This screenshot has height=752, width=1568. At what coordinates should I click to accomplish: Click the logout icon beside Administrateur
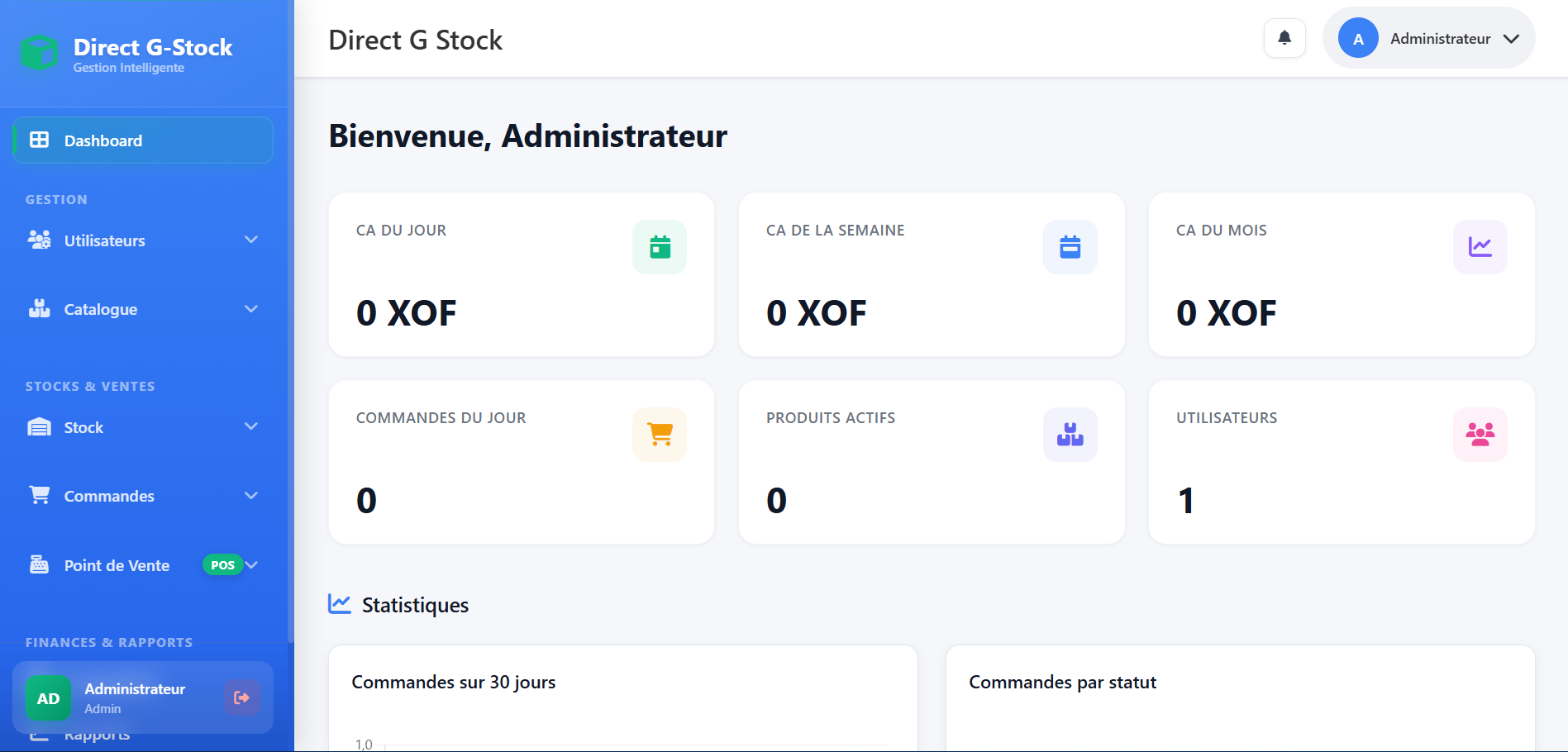(242, 697)
